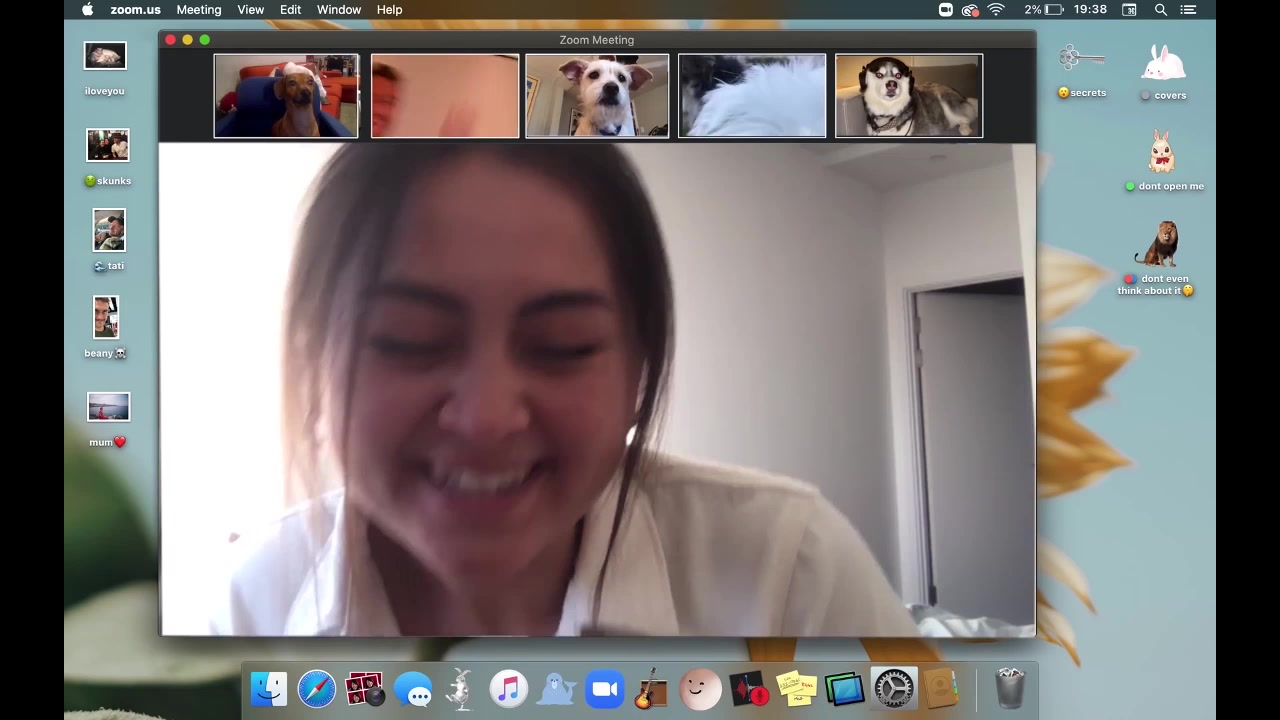Open the audio recorder app with red microphone
The height and width of the screenshot is (720, 1280).
click(749, 689)
